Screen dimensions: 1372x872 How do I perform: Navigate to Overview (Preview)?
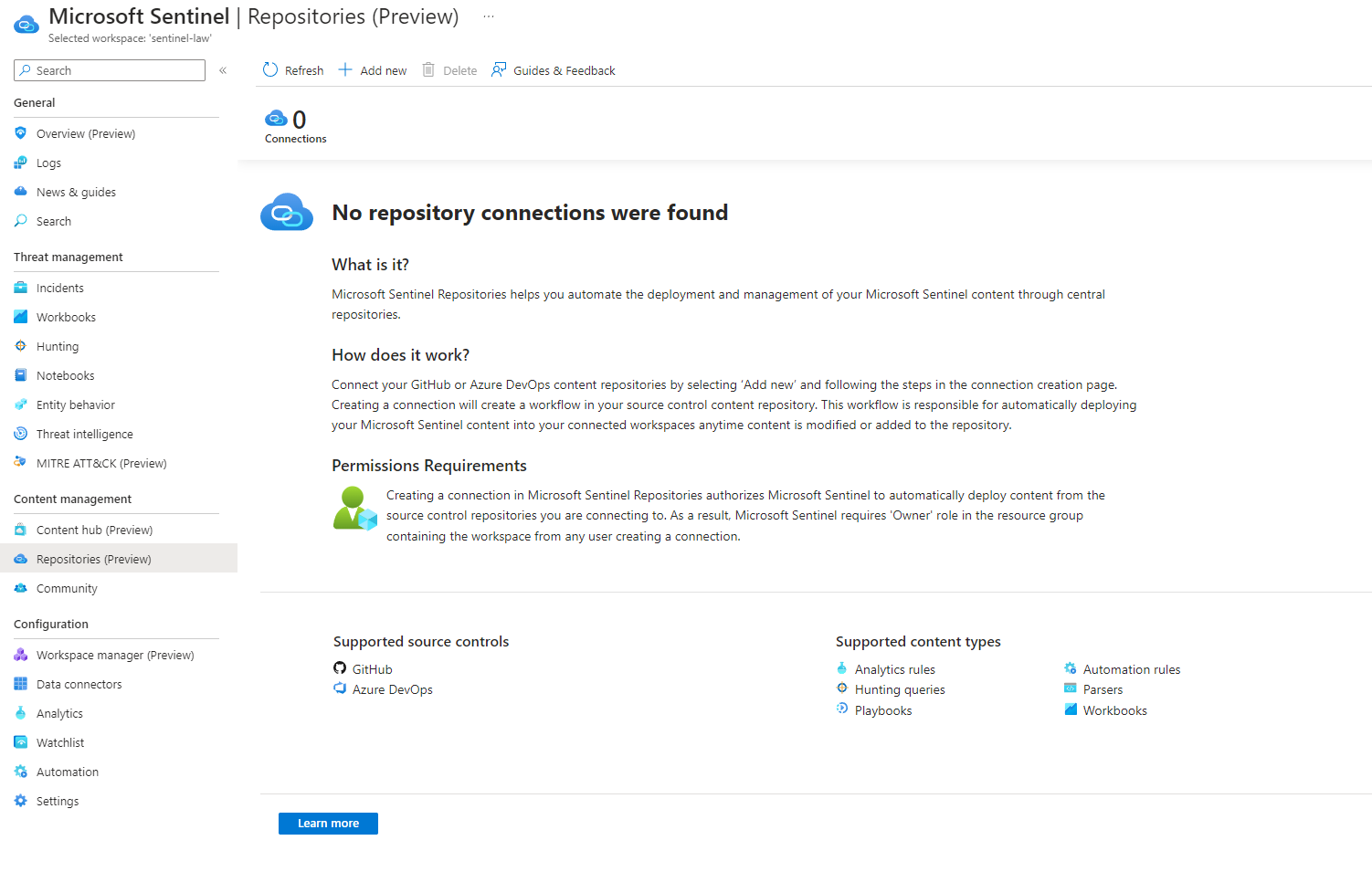(85, 133)
